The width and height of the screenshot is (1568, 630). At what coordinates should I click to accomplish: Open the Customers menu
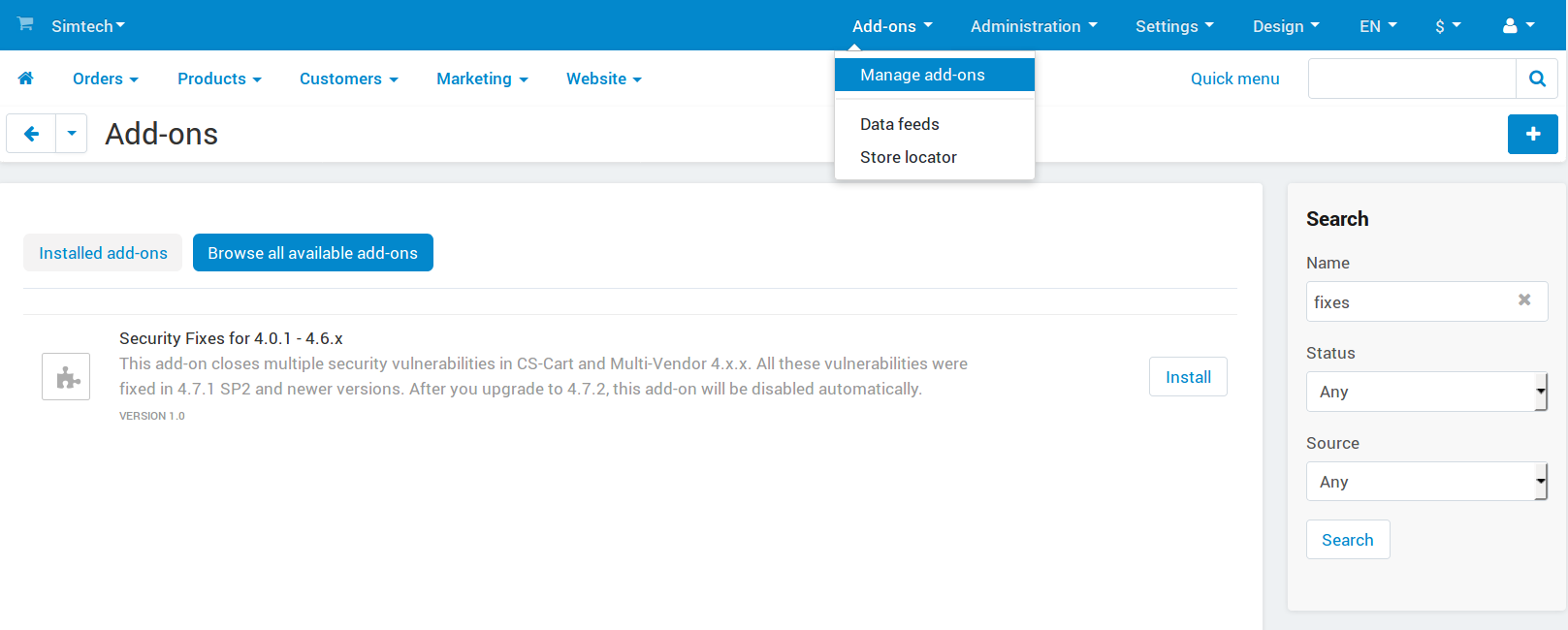pyautogui.click(x=349, y=79)
